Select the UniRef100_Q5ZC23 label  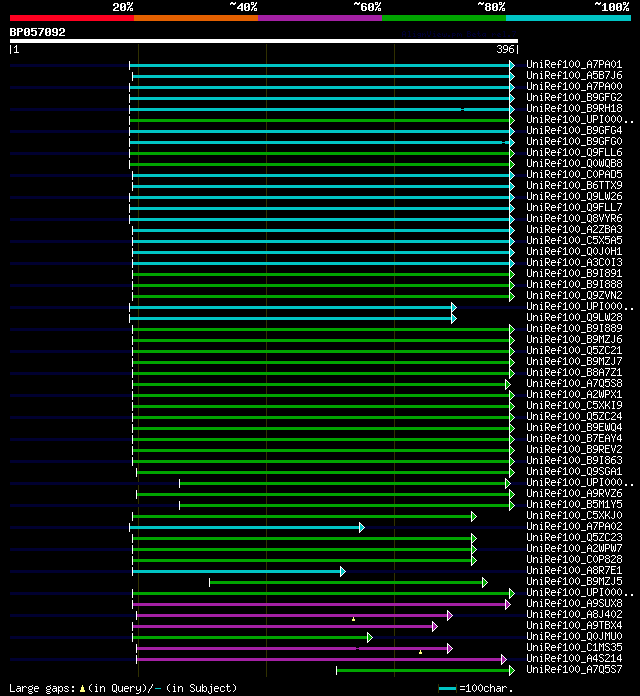[x=574, y=538]
